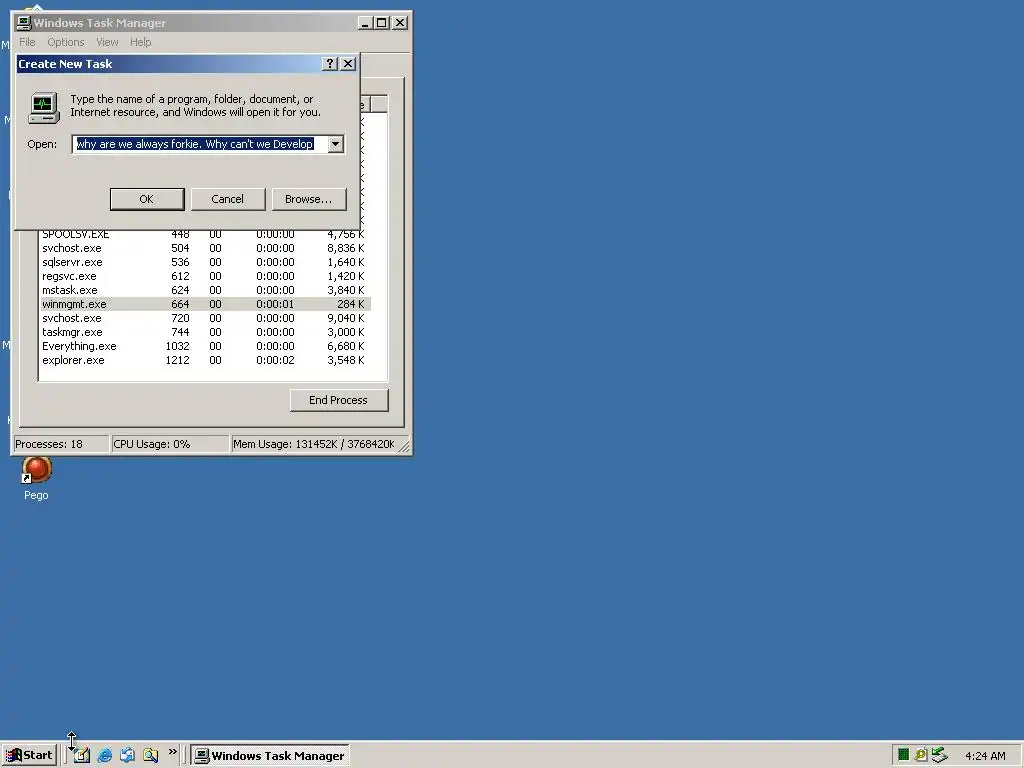Open the View menu in Task Manager

[x=107, y=42]
